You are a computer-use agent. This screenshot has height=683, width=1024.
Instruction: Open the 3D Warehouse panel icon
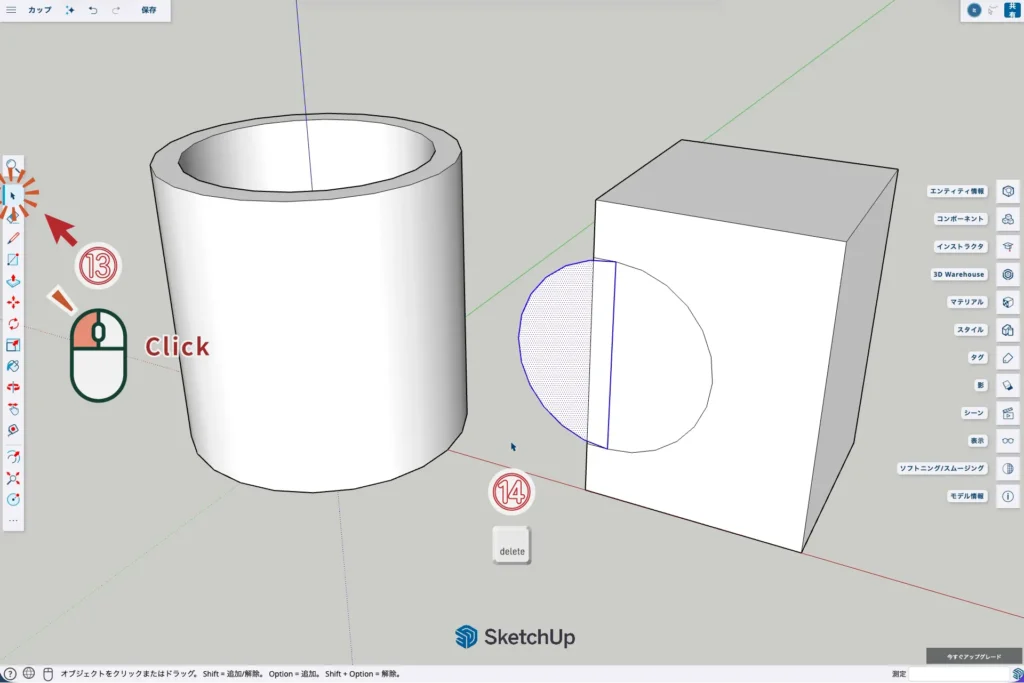1008,274
